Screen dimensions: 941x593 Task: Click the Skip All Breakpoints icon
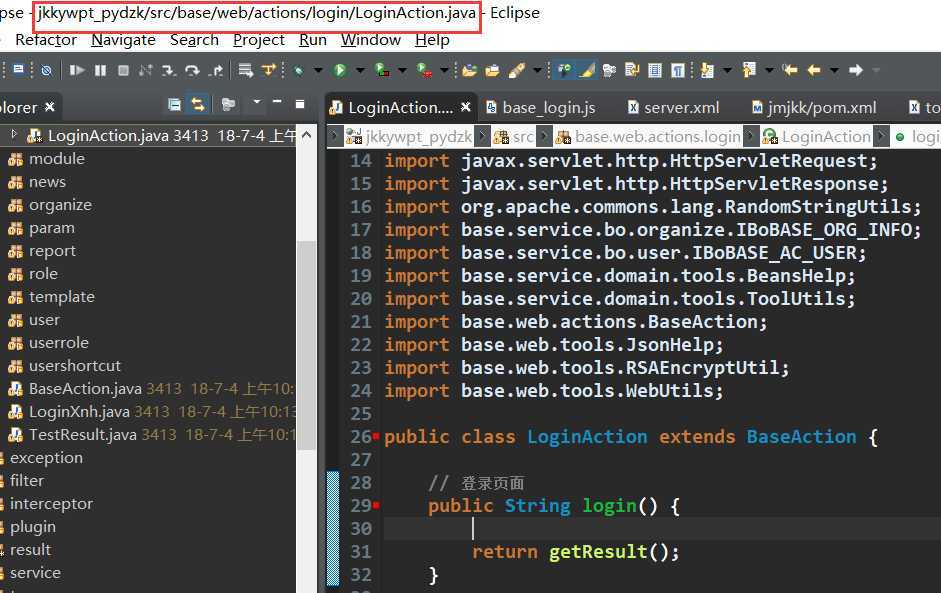[46, 70]
